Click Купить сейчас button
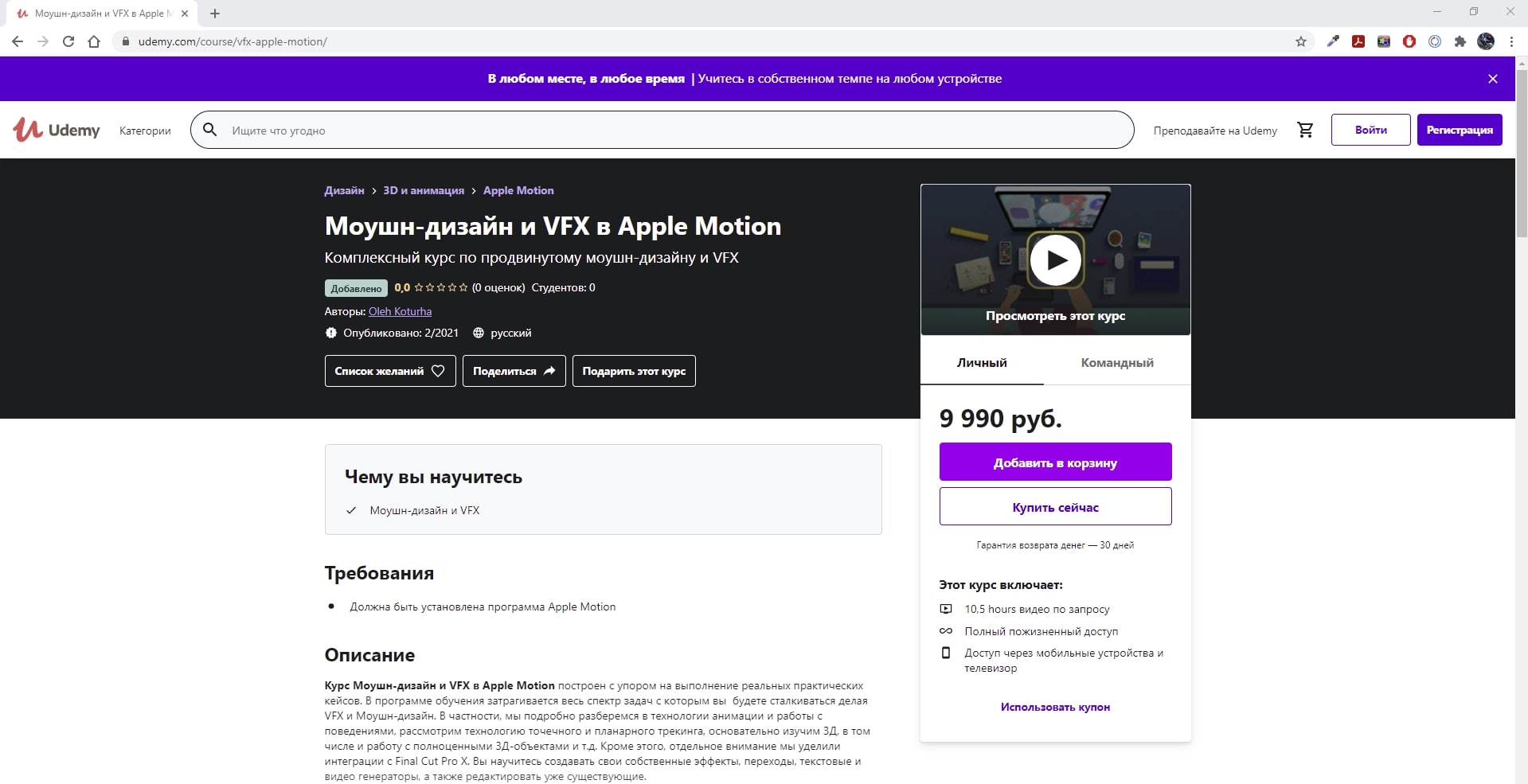 pos(1055,506)
